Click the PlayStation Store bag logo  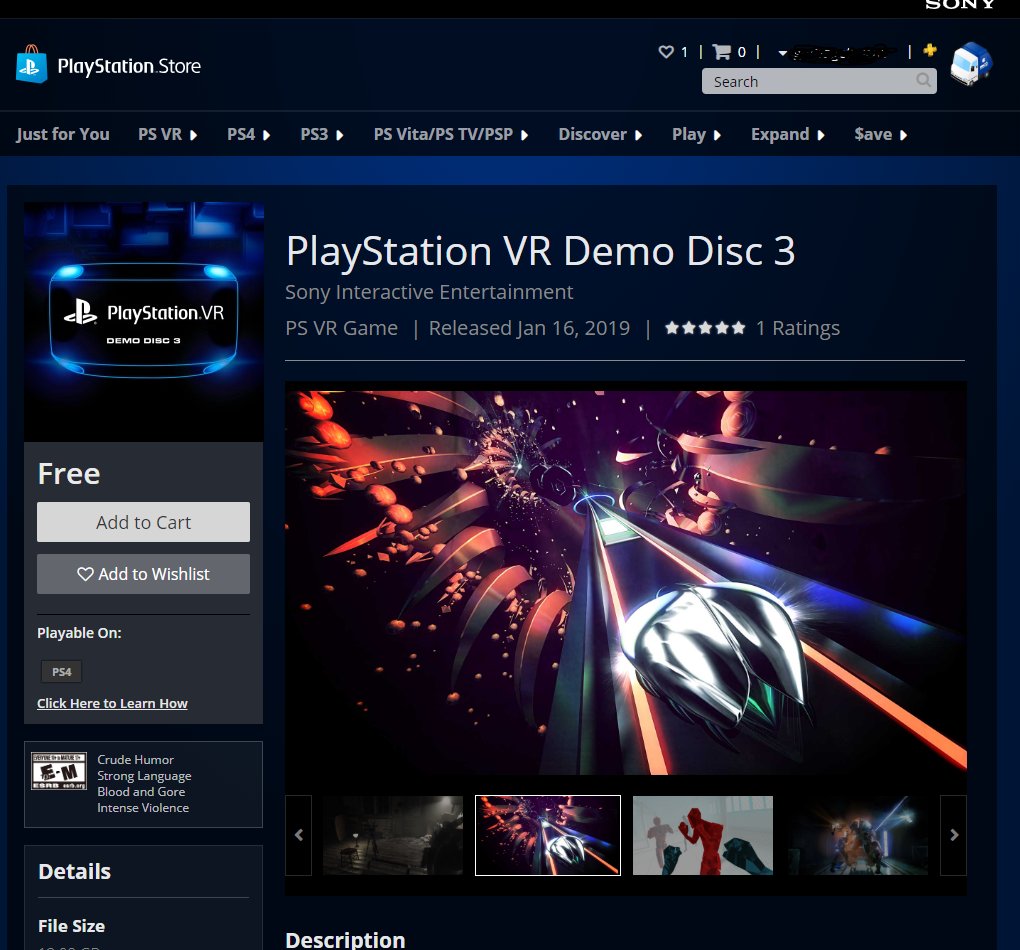[31, 64]
